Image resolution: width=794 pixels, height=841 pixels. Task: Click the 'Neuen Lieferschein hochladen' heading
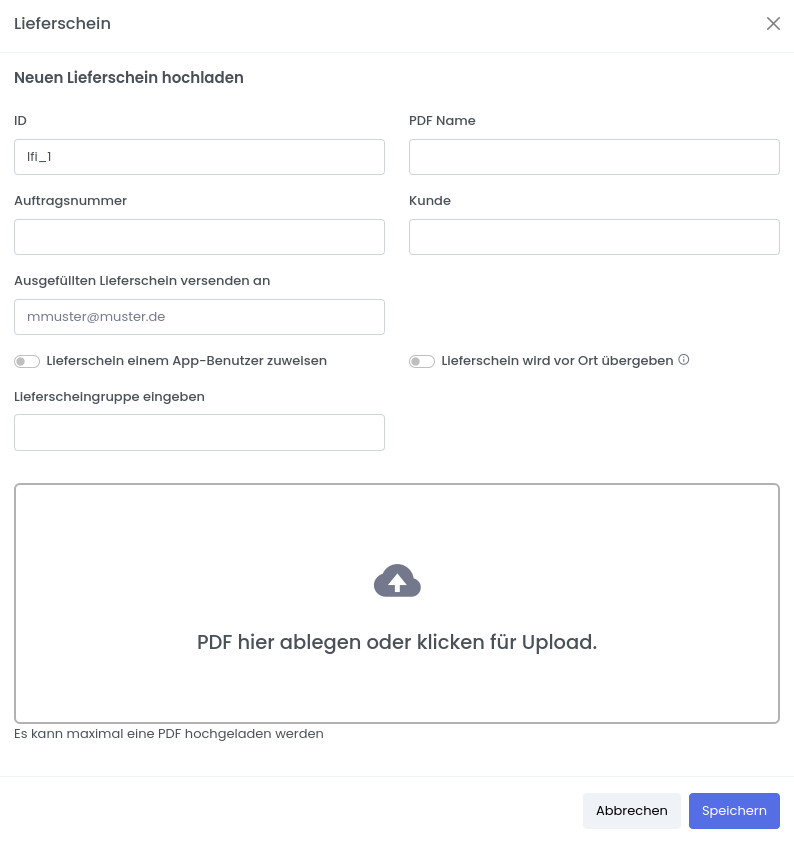(129, 77)
